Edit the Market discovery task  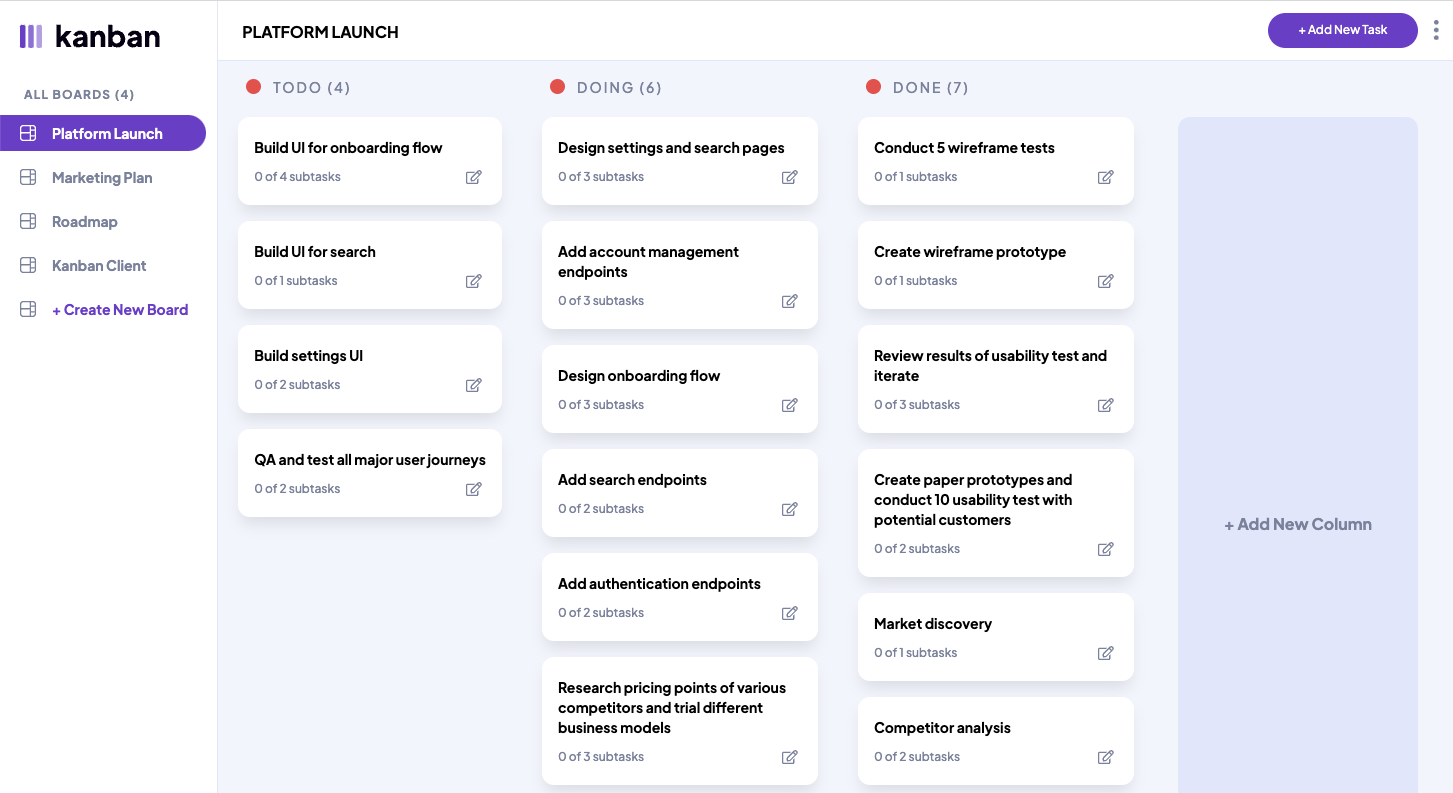click(x=1106, y=653)
